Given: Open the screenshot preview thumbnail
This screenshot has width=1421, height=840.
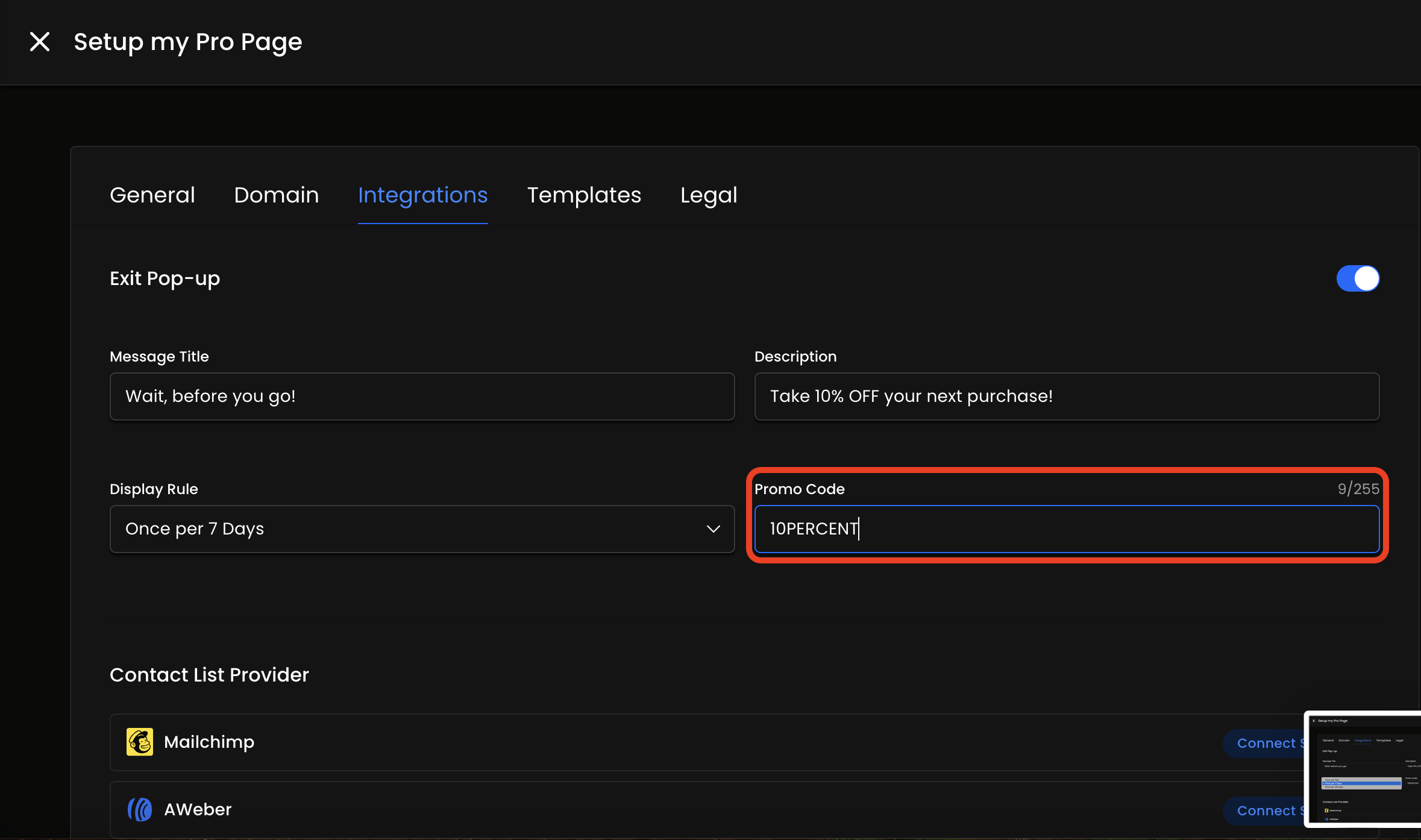Looking at the screenshot, I should (x=1364, y=769).
